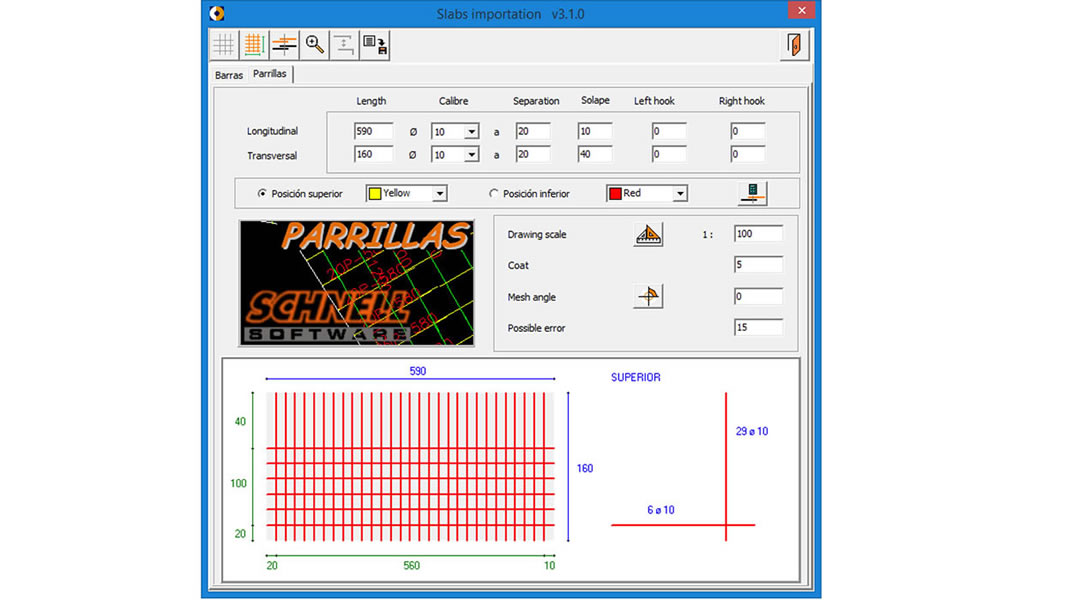The height and width of the screenshot is (600, 1066).
Task: Switch to the Barras tab
Action: pyautogui.click(x=229, y=75)
